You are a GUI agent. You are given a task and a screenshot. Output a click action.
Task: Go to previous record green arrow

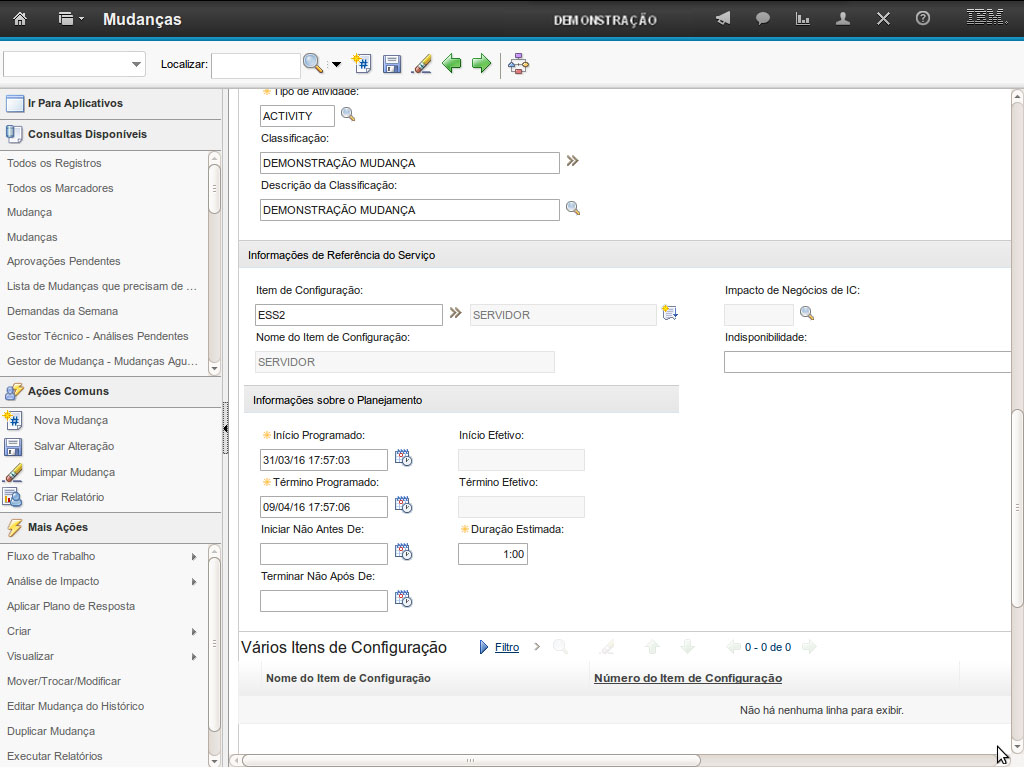click(452, 64)
